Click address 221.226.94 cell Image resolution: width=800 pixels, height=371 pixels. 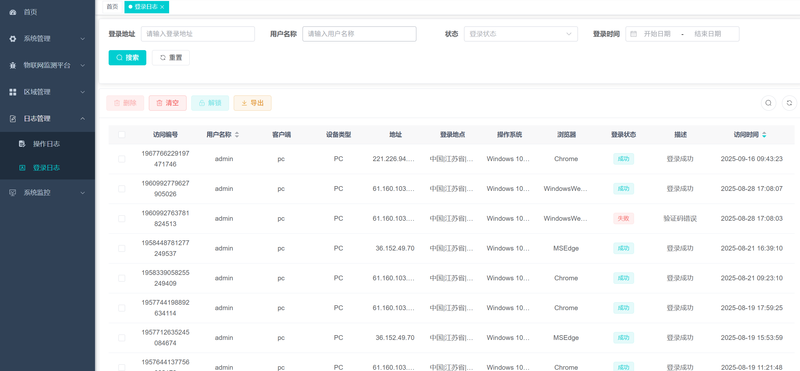pyautogui.click(x=394, y=159)
